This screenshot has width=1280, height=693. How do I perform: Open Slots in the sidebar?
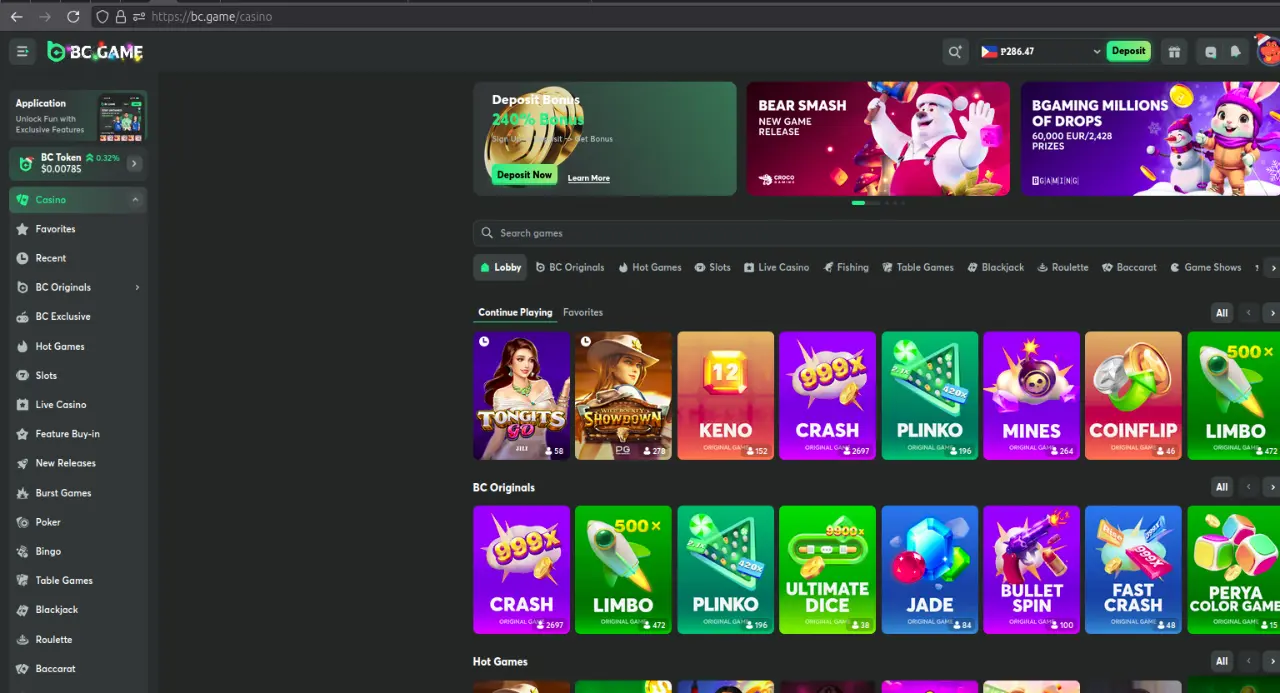78,375
